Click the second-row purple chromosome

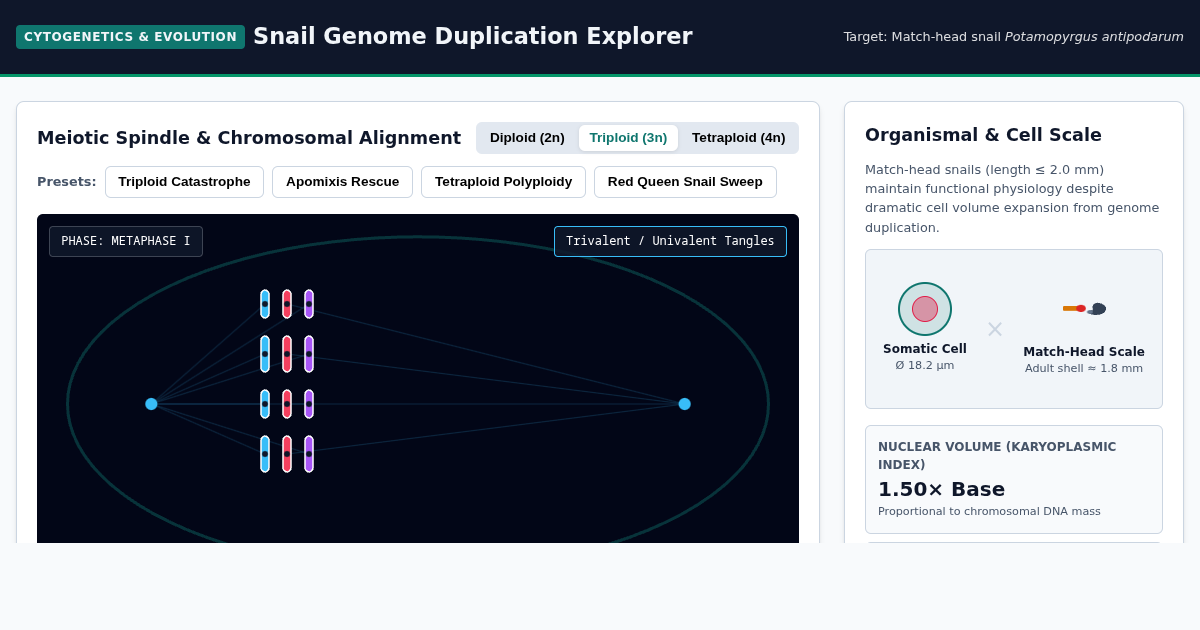pos(309,354)
